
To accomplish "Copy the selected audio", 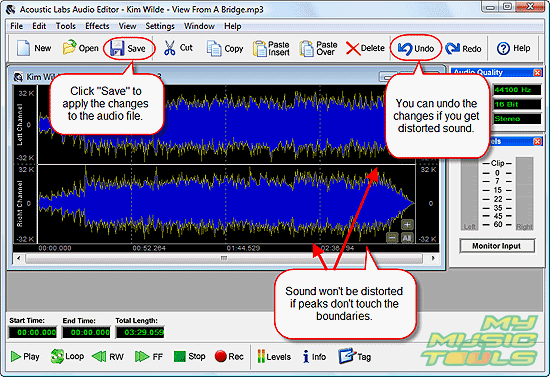I will pyautogui.click(x=224, y=48).
